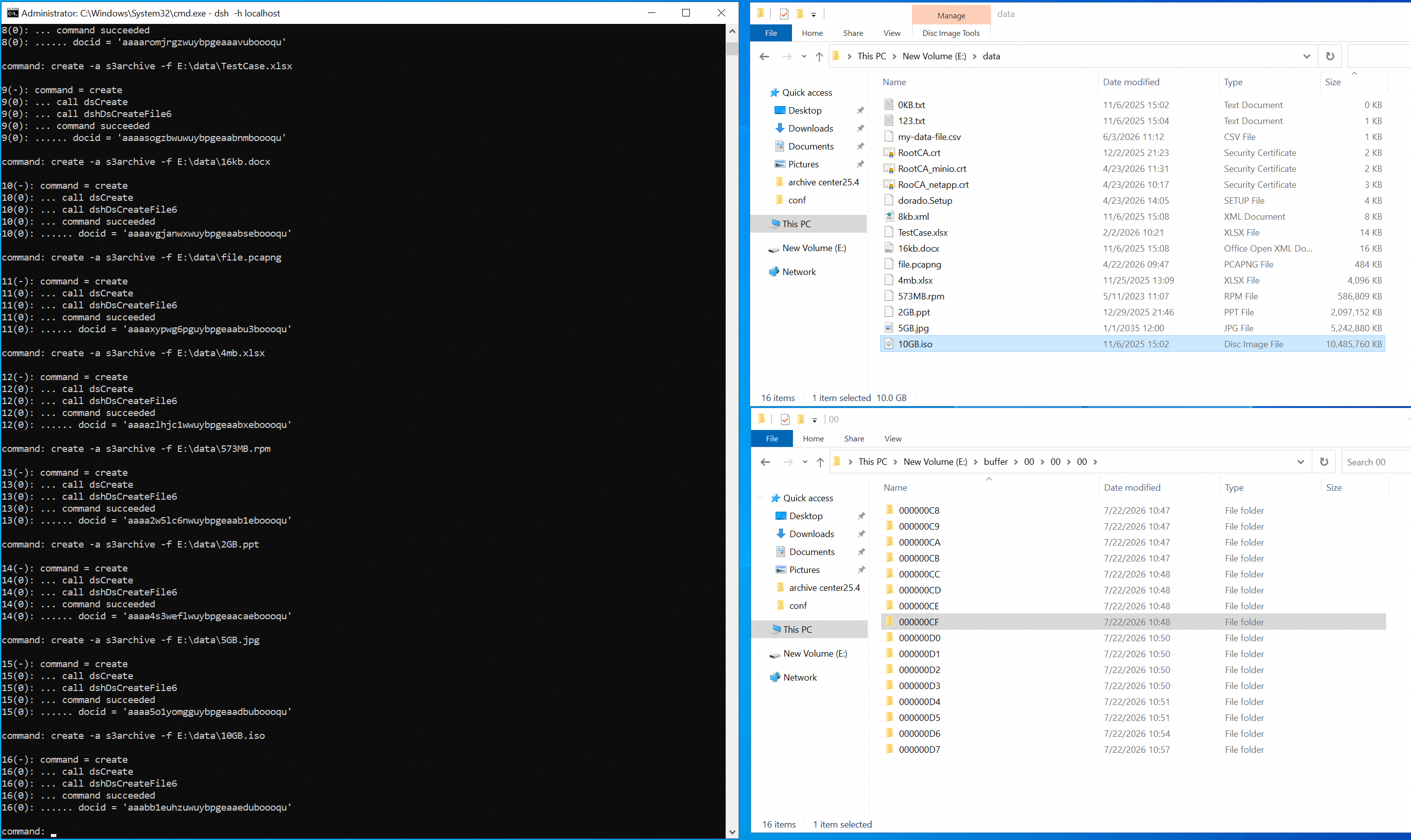The image size is (1411, 840).
Task: Select 16kb.docx file icon
Action: coord(889,248)
